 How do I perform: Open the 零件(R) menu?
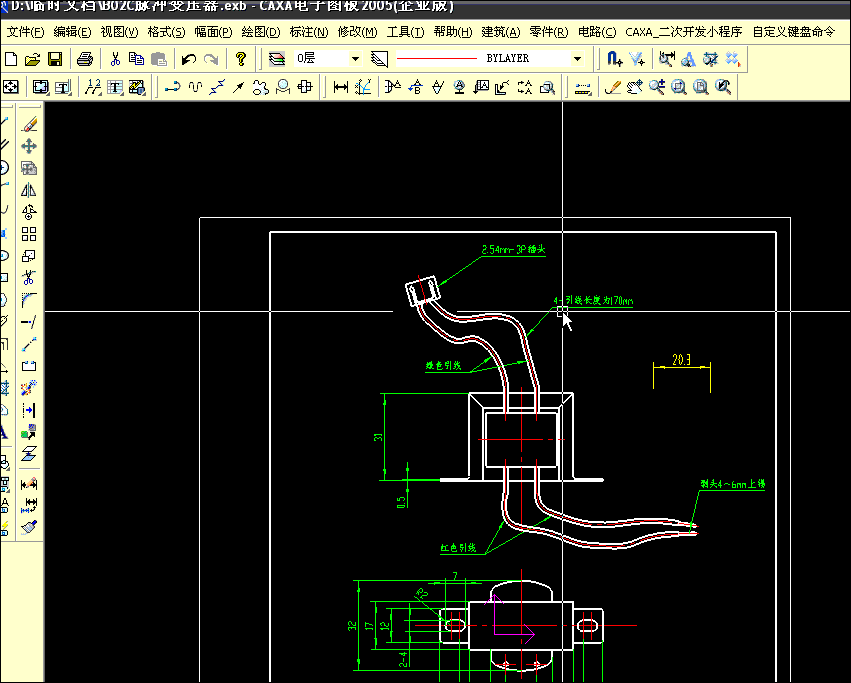[x=549, y=33]
